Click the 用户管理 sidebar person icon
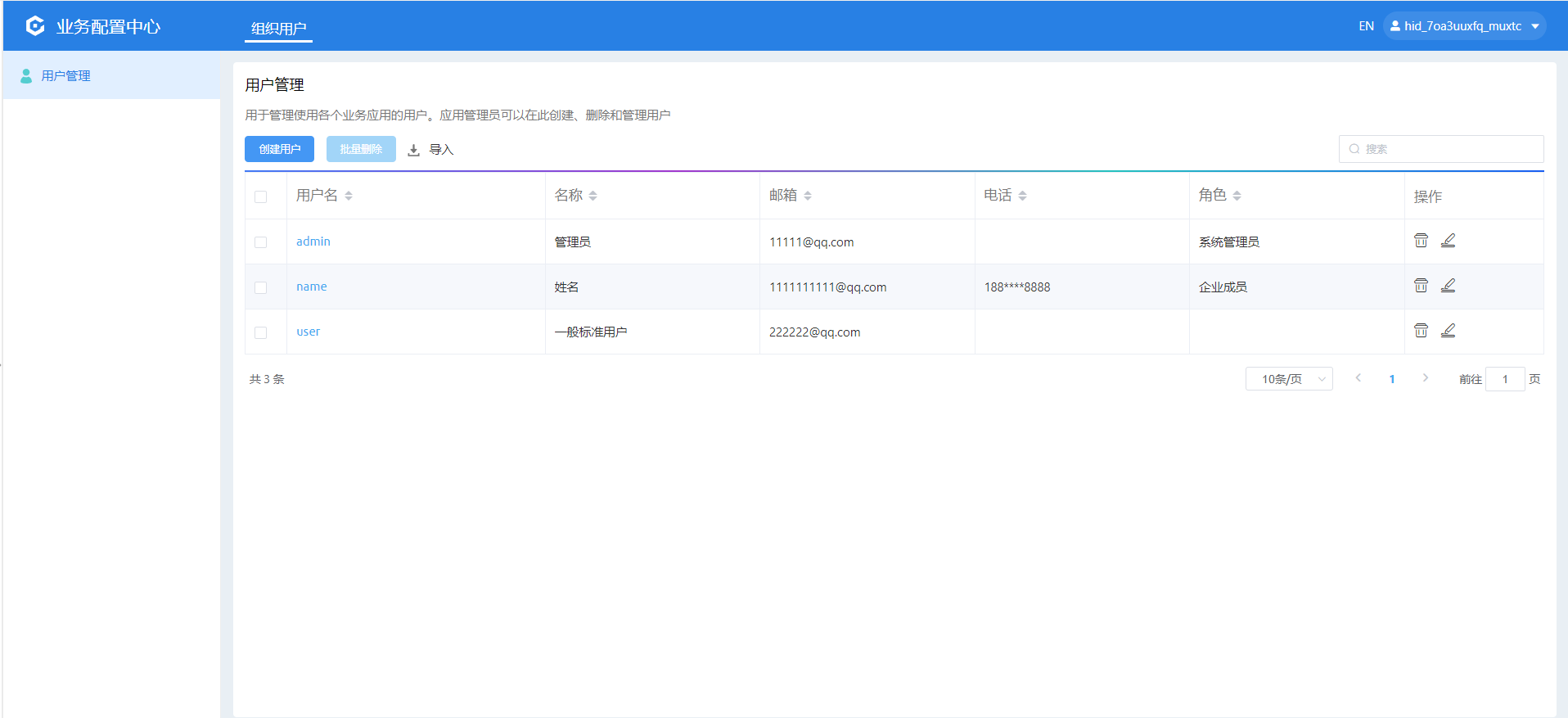Viewport: 1568px width, 718px height. 26,76
